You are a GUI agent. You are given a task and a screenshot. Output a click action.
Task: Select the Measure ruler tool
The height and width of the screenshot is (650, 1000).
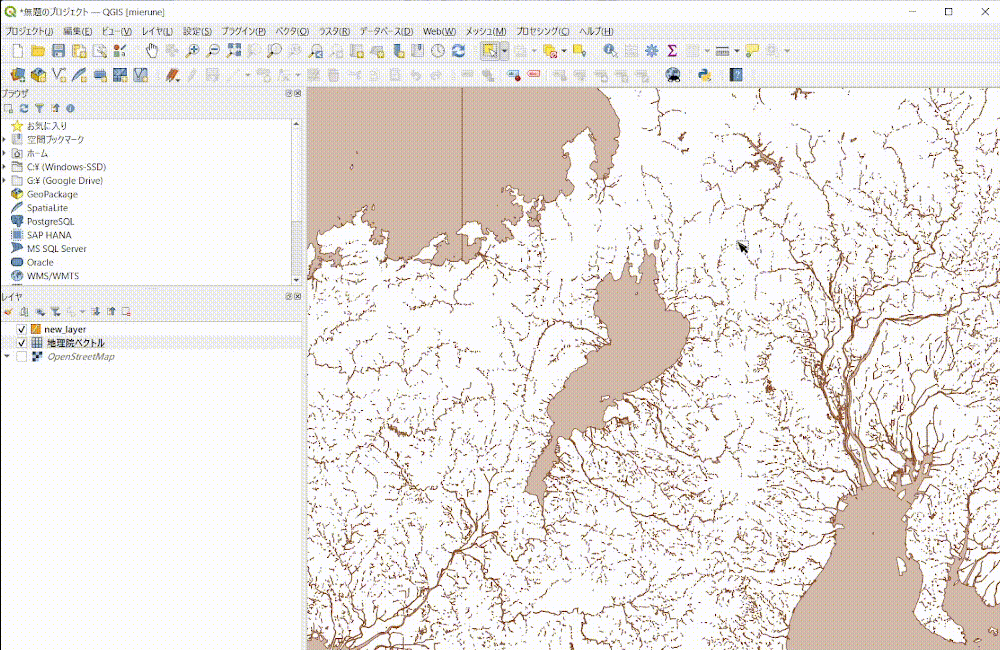(722, 51)
